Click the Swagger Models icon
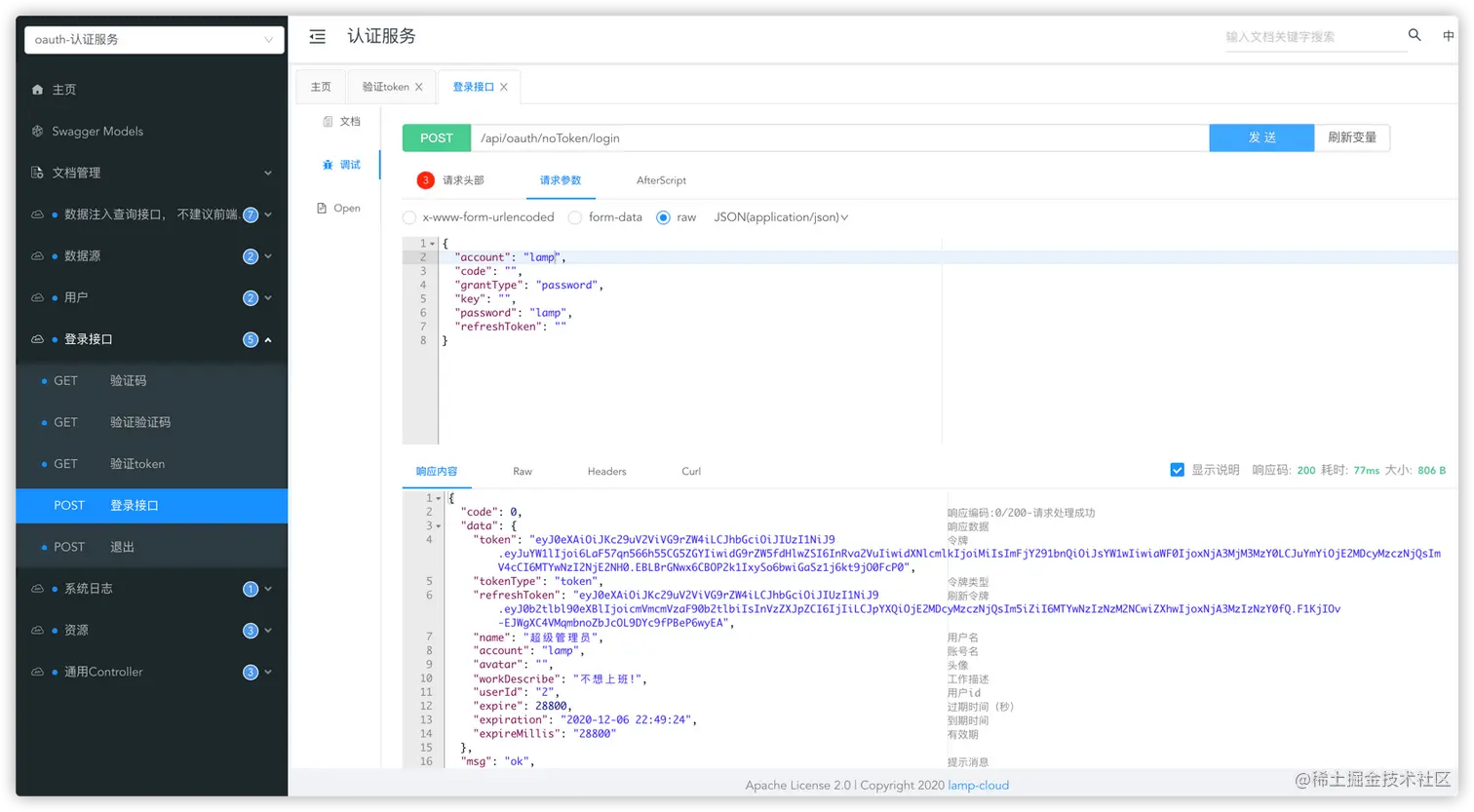 [x=37, y=131]
